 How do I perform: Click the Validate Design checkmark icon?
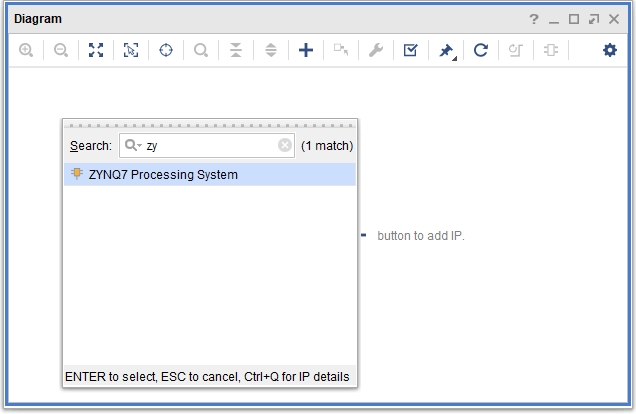[410, 50]
